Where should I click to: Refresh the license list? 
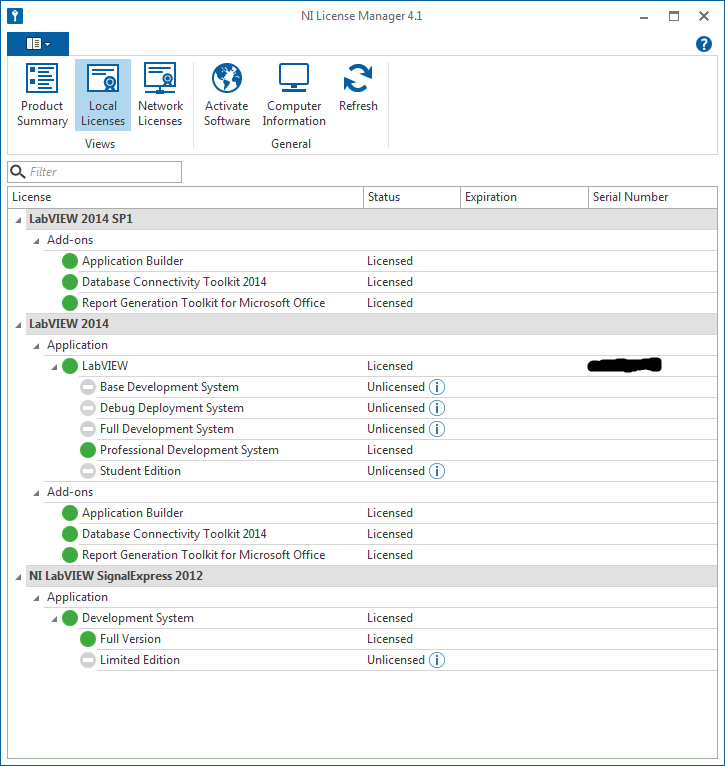(358, 88)
